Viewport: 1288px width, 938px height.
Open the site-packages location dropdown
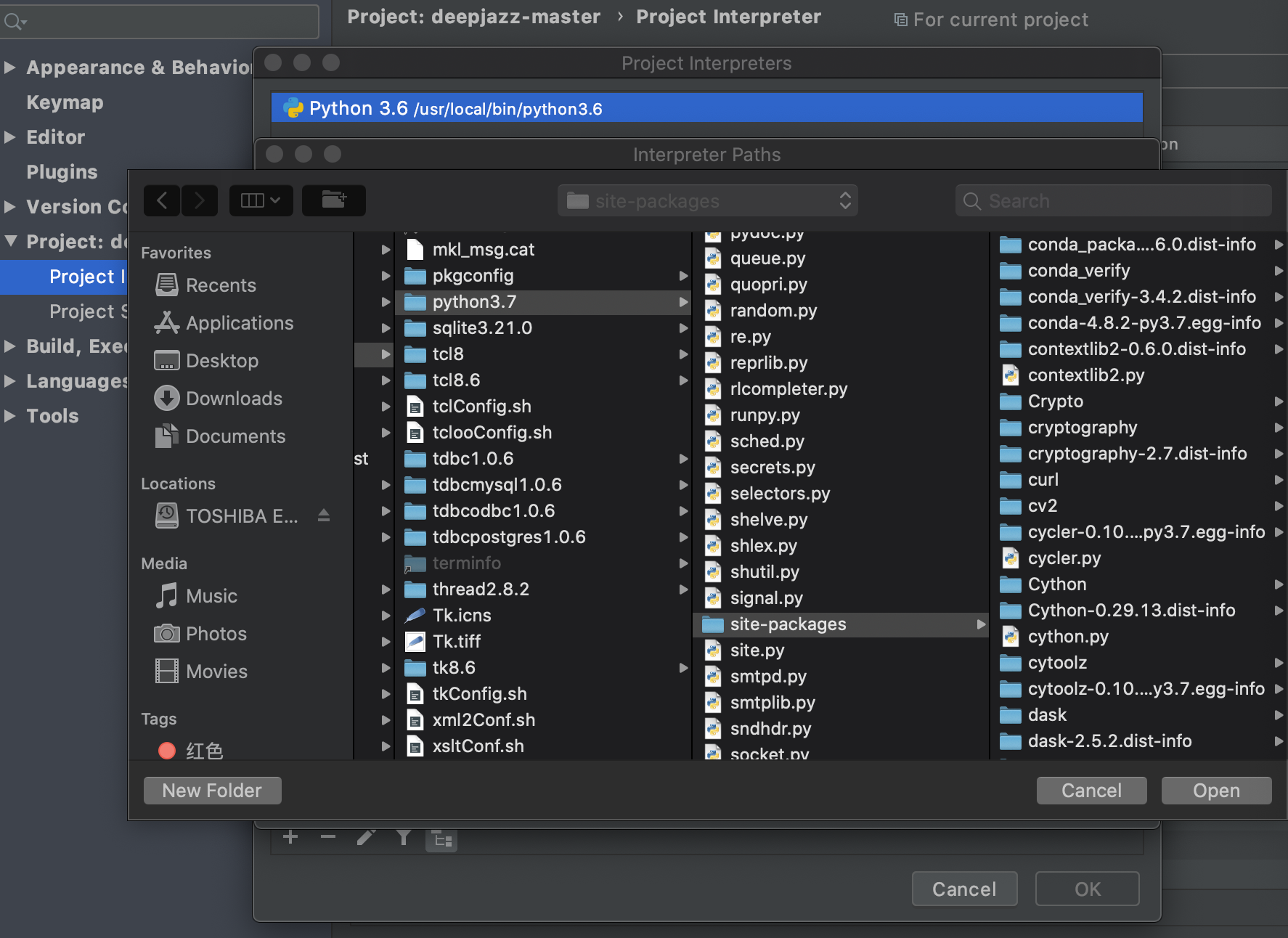pos(708,200)
